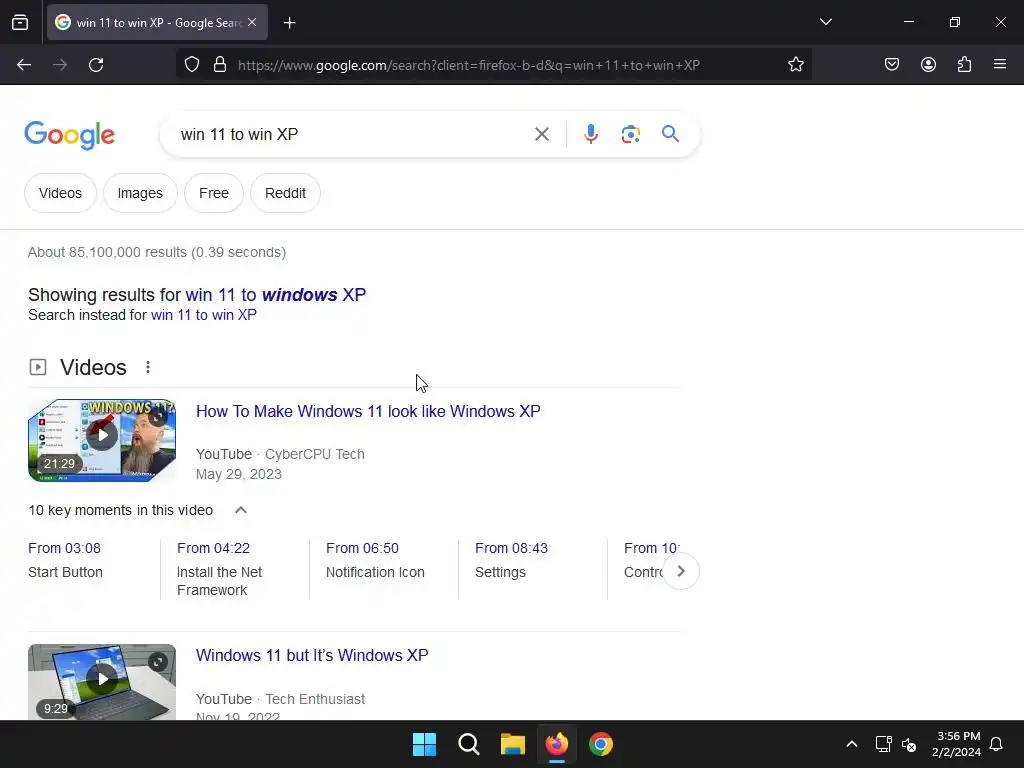Open a new browser tab
Image resolution: width=1024 pixels, height=768 pixels.
coord(289,23)
